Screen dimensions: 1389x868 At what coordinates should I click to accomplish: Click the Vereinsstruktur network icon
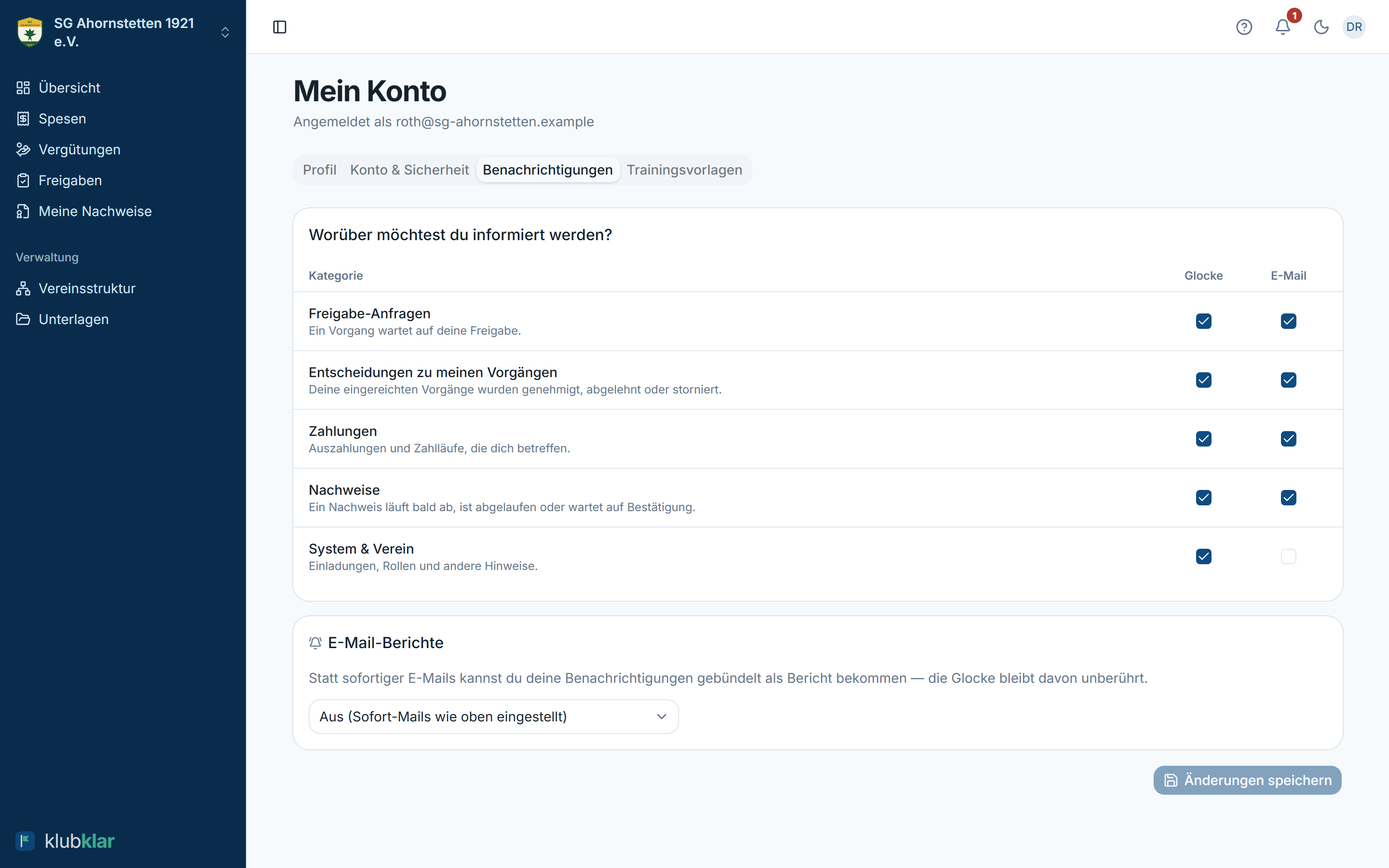(23, 288)
